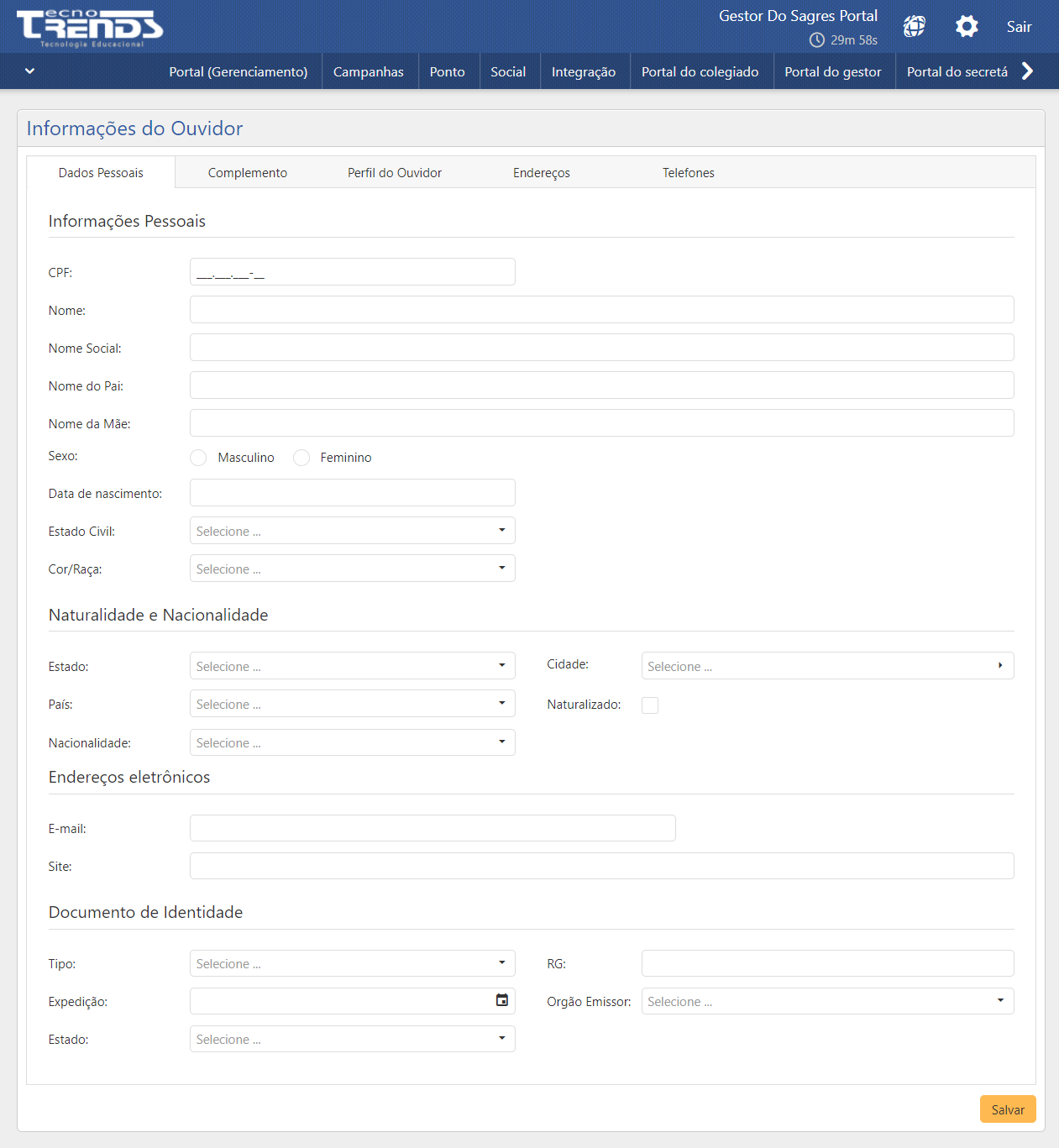This screenshot has height=1148, width=1059.
Task: Click the TecnoTrends logo
Action: click(x=90, y=28)
